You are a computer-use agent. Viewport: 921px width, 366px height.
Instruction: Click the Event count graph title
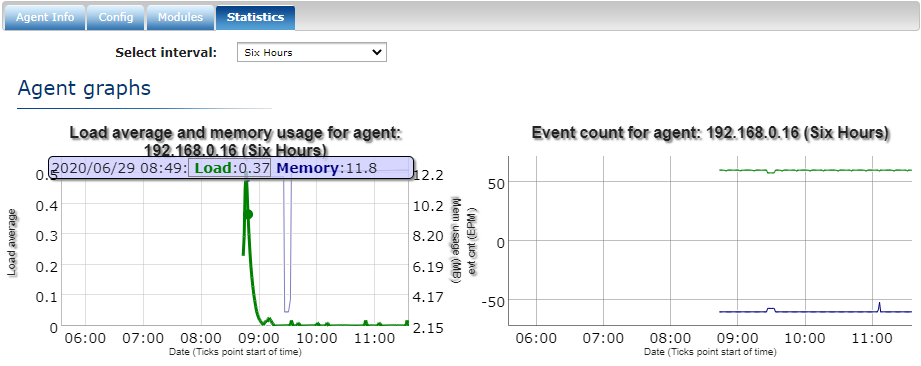[x=710, y=133]
